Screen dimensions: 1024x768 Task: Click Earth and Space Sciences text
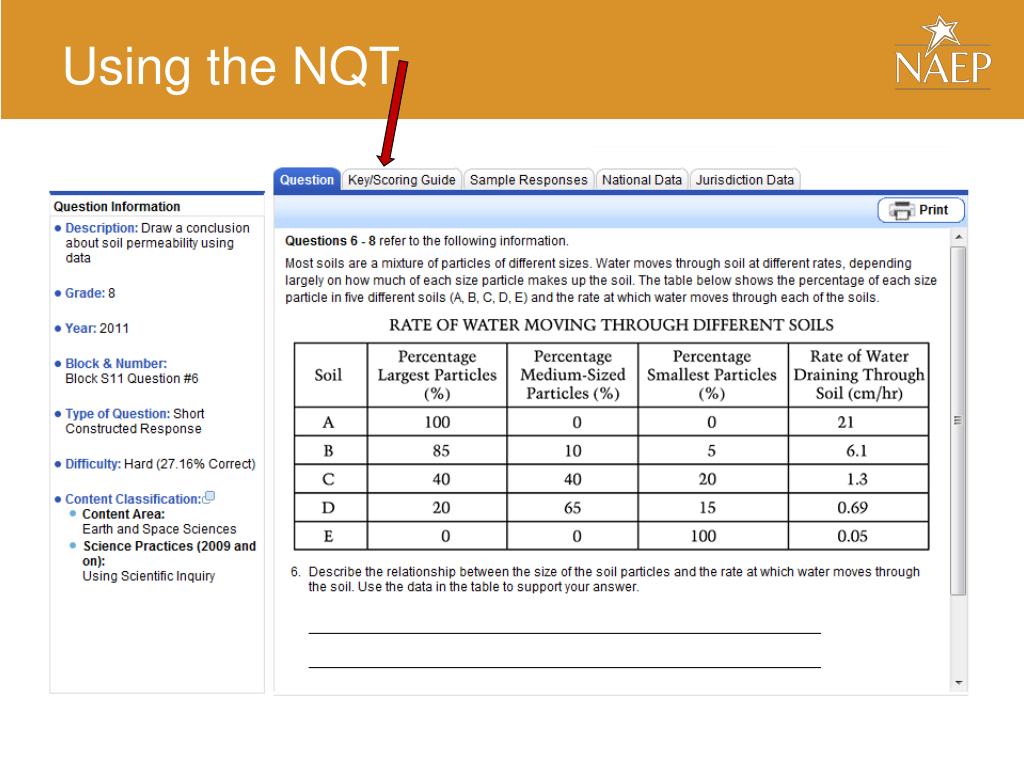(x=159, y=529)
